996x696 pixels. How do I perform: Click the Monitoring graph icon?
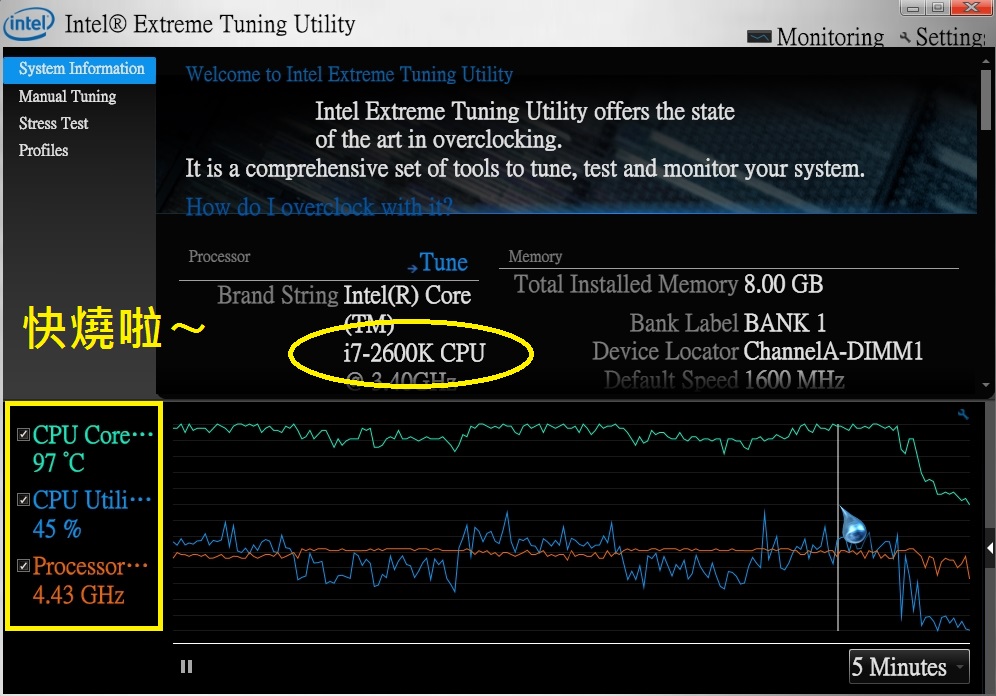pos(759,36)
